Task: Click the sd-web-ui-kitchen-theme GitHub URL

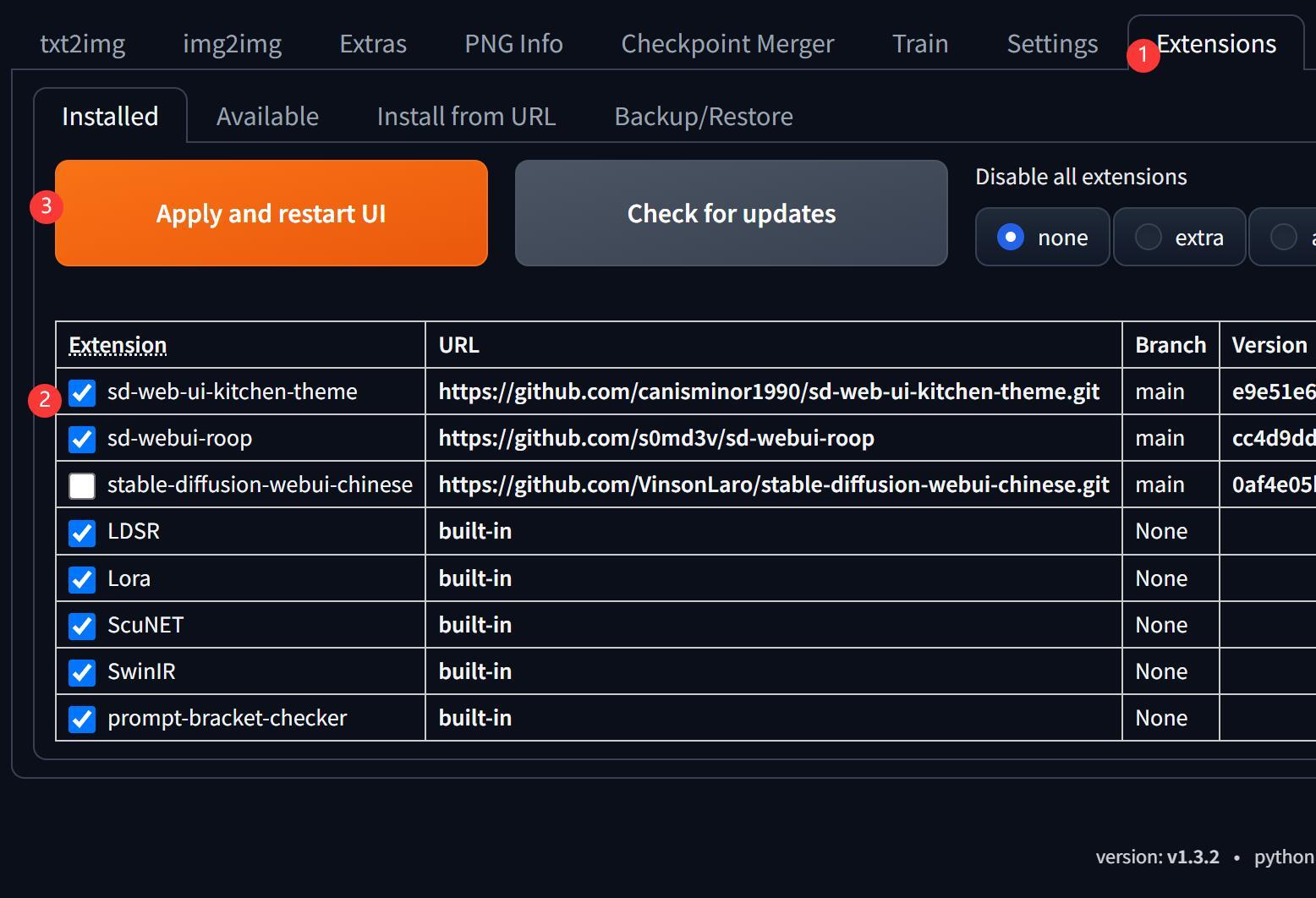Action: click(x=769, y=392)
